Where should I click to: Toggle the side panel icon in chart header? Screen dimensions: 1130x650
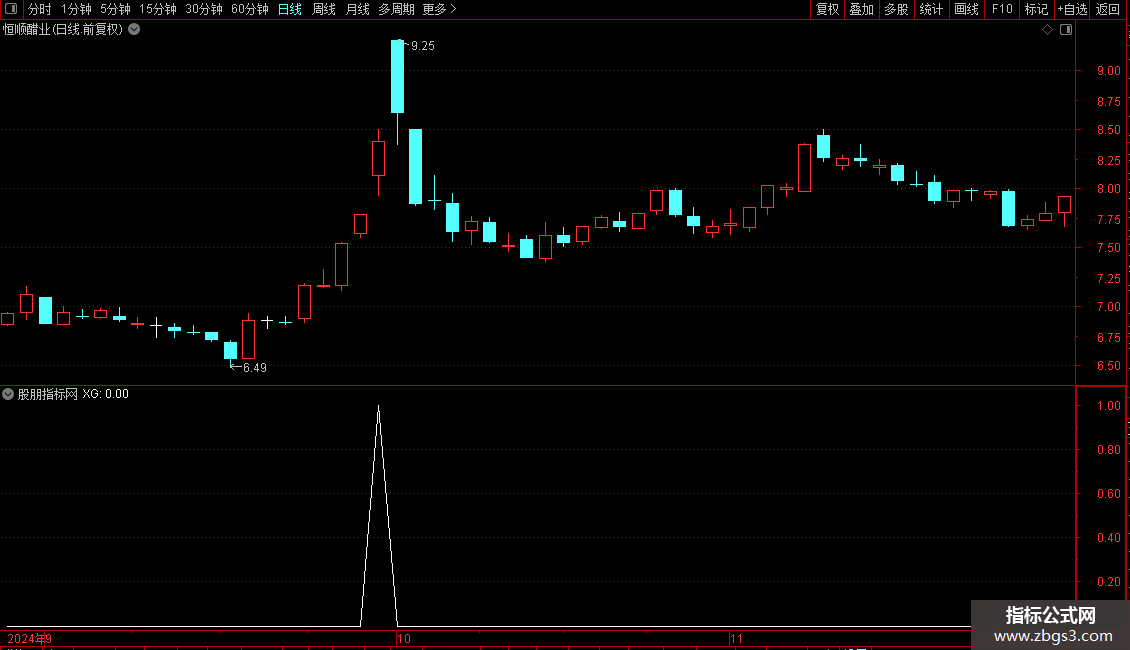coord(1066,30)
